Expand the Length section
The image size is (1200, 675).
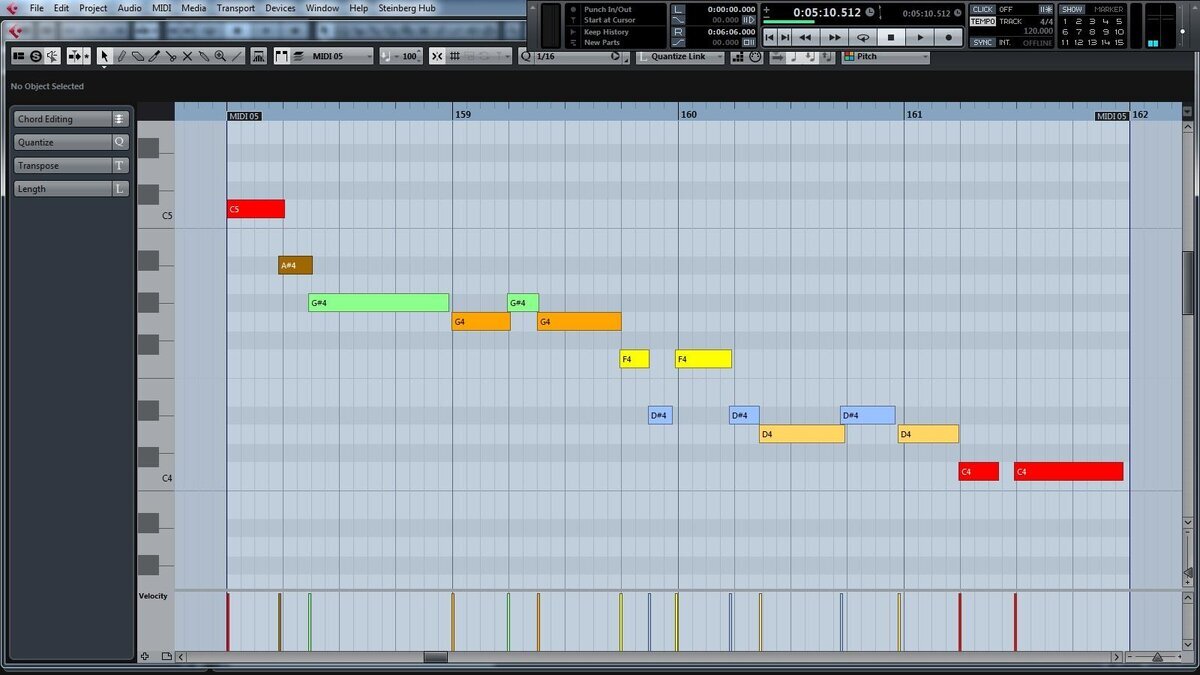click(62, 188)
